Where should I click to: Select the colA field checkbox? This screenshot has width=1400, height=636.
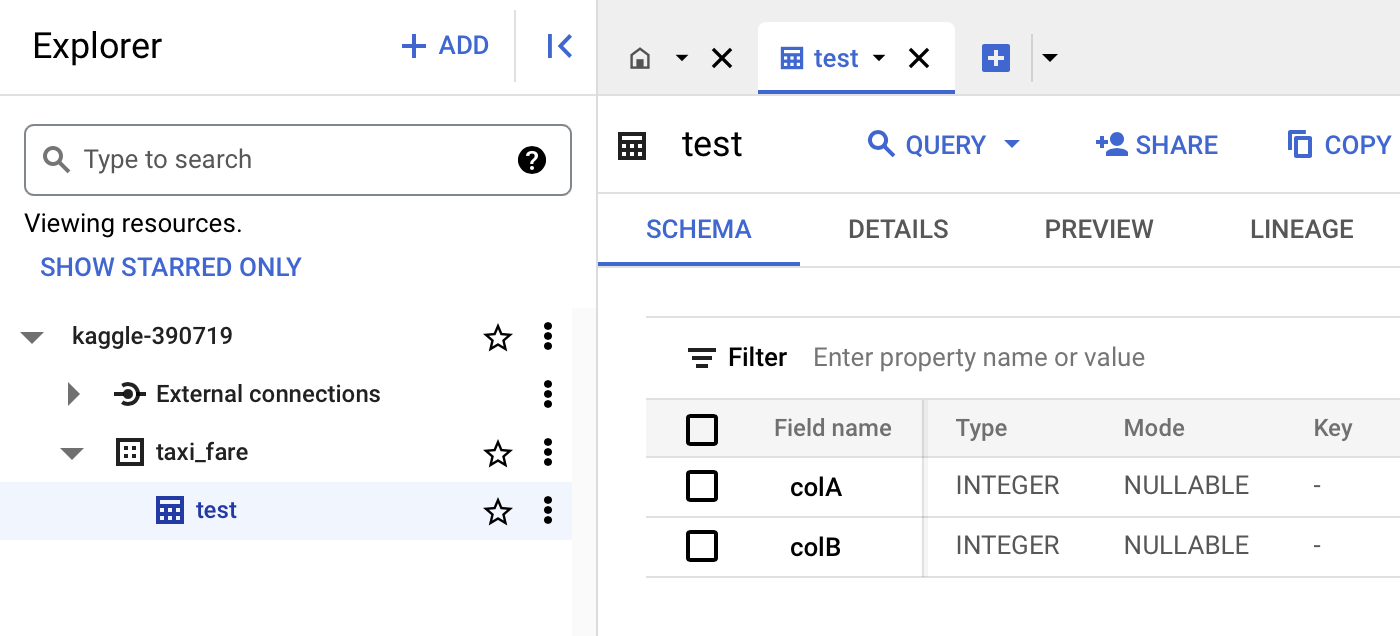click(702, 487)
